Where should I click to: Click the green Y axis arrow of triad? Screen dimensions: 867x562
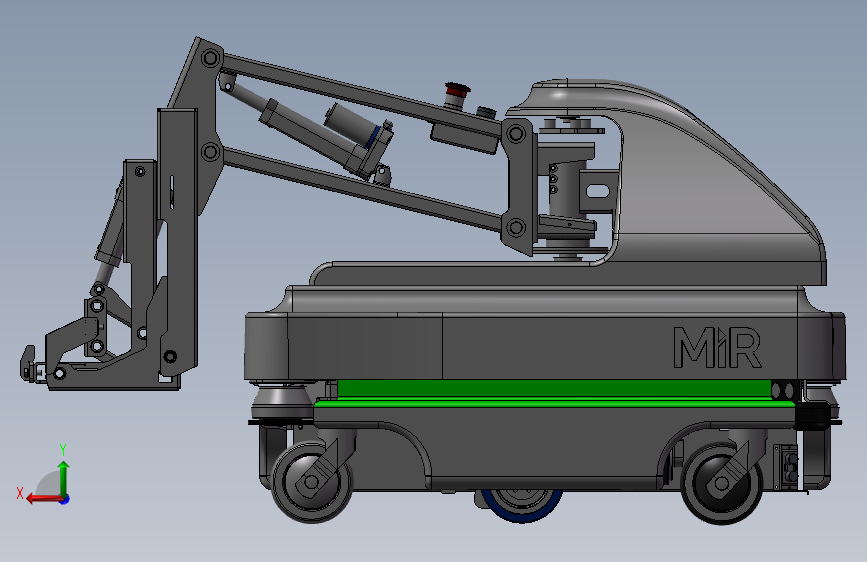coord(64,478)
